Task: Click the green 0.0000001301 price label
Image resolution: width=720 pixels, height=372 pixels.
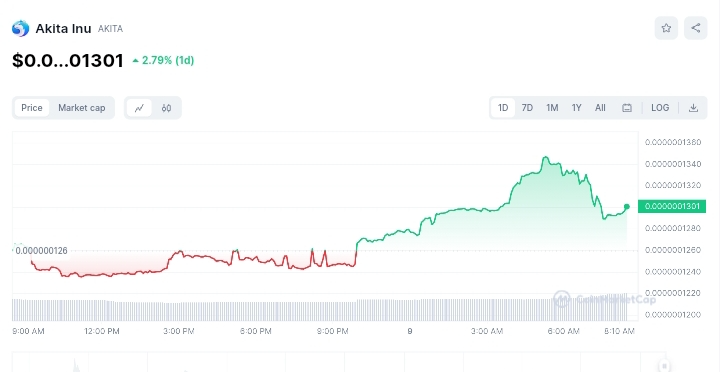Action: click(x=672, y=206)
